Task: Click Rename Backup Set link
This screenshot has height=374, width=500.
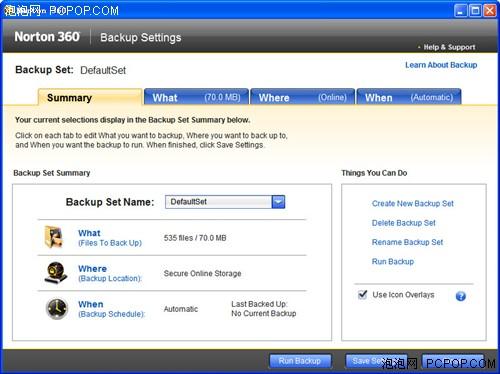Action: [x=407, y=242]
